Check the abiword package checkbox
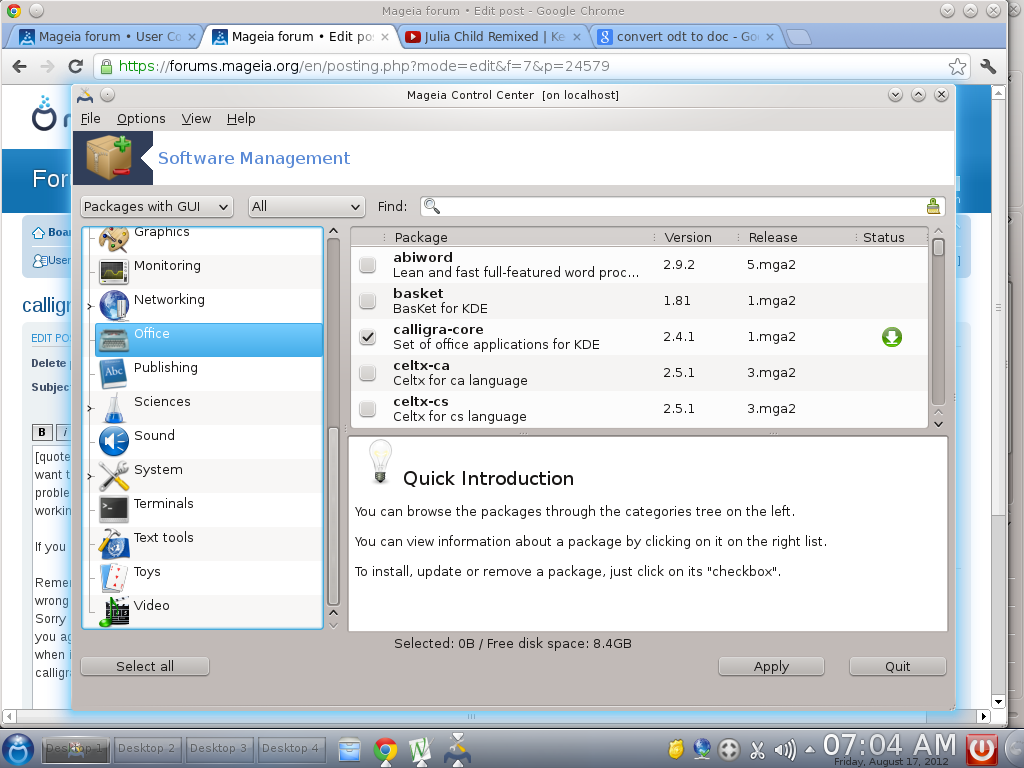The width and height of the screenshot is (1024, 768). pos(368,264)
